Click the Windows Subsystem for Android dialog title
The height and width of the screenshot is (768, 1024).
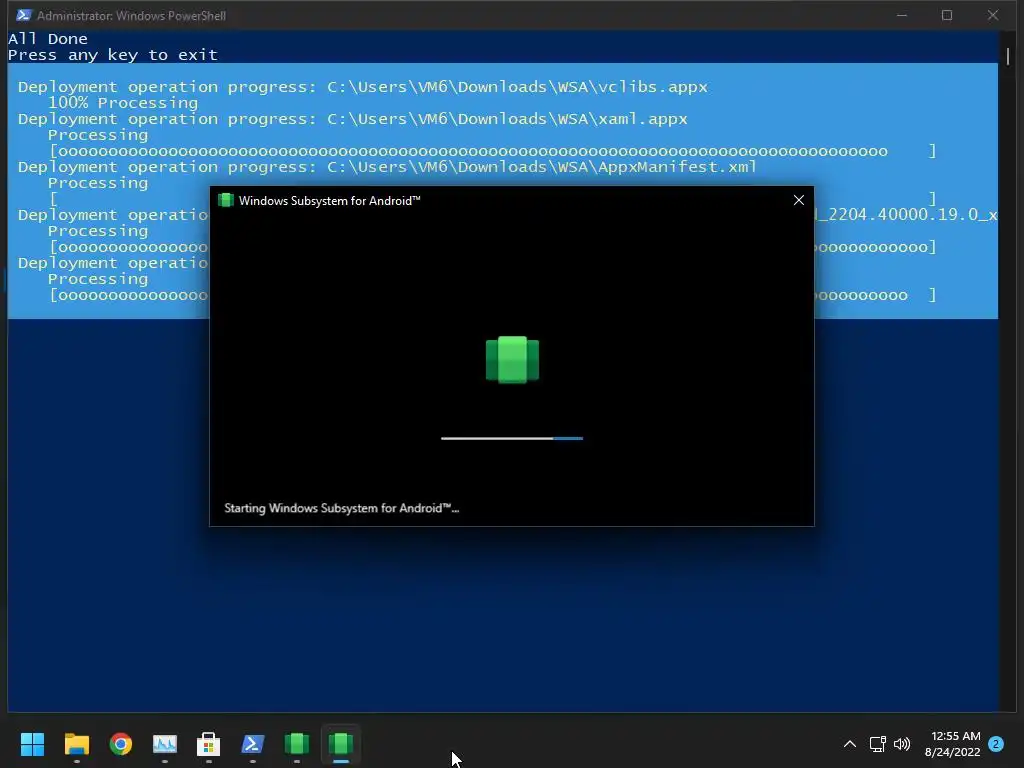coord(330,200)
